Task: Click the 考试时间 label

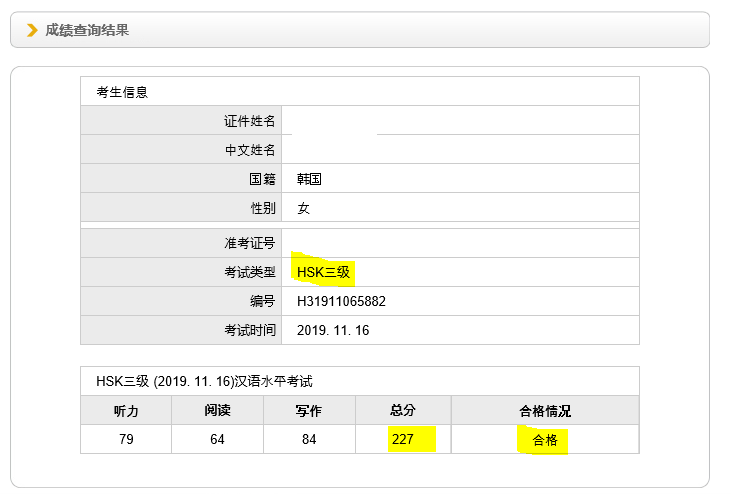Action: click(250, 330)
